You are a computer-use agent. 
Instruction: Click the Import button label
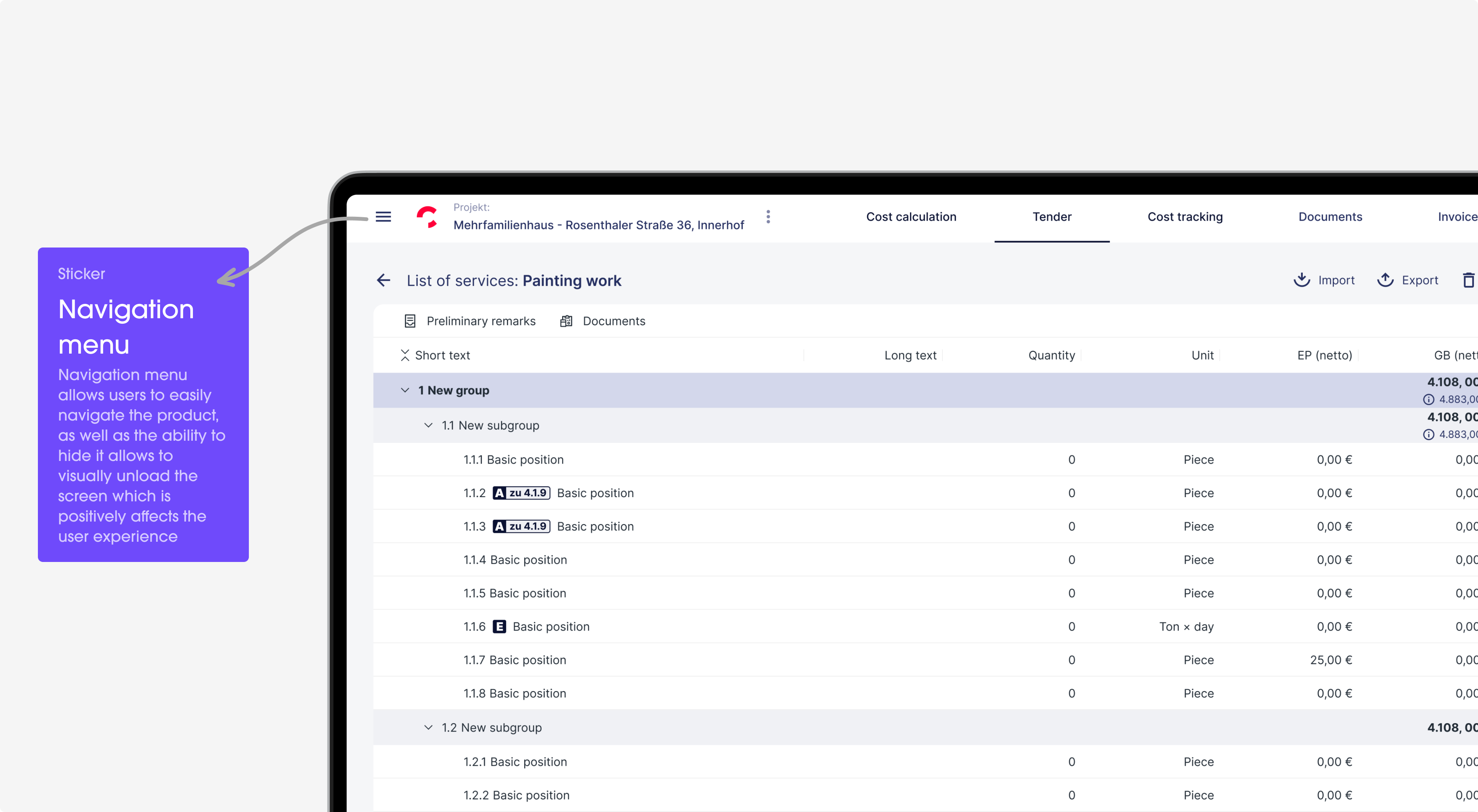coord(1336,280)
